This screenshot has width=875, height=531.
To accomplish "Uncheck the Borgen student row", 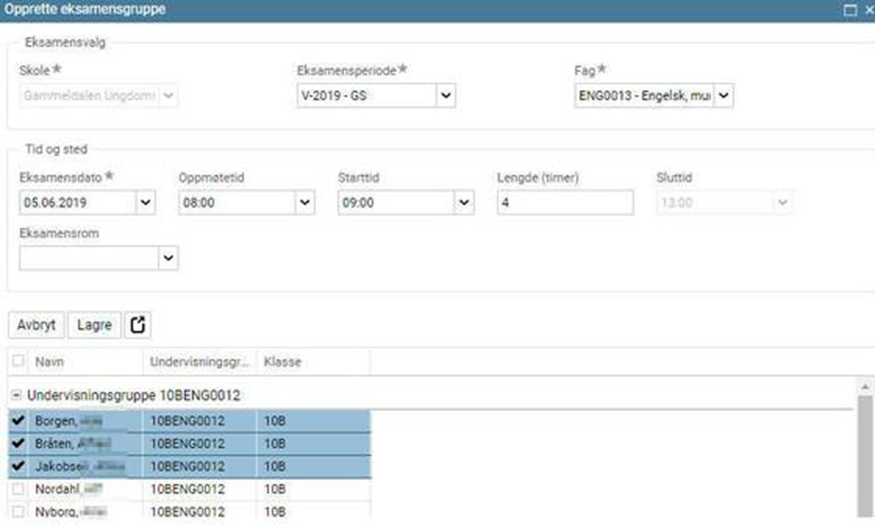I will (x=17, y=421).
